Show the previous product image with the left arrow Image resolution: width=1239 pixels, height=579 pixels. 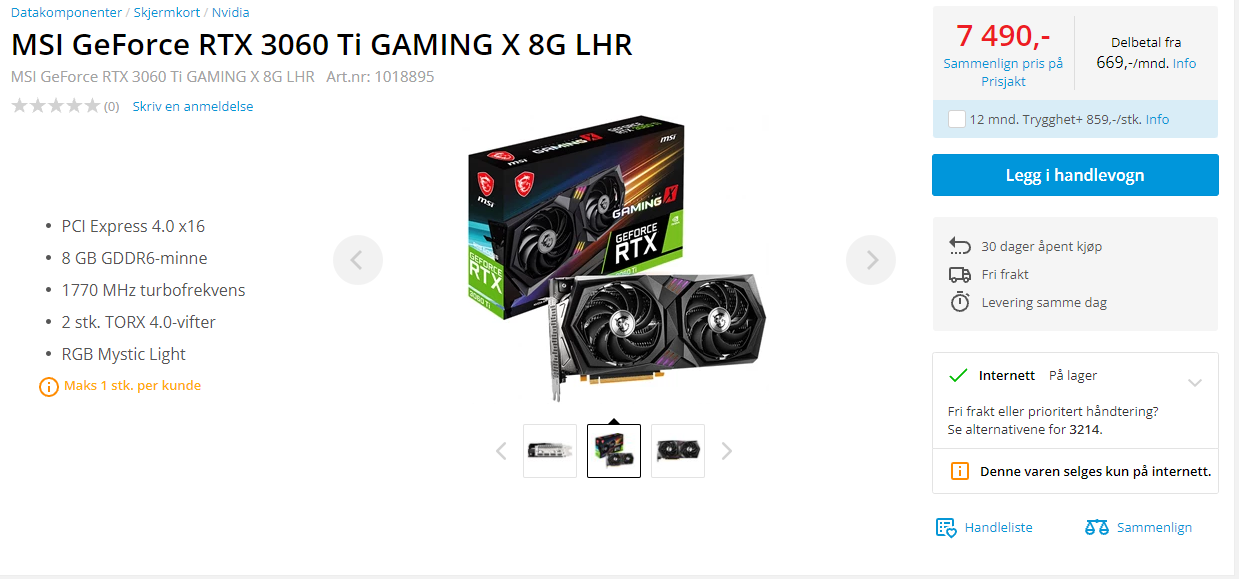tap(358, 260)
